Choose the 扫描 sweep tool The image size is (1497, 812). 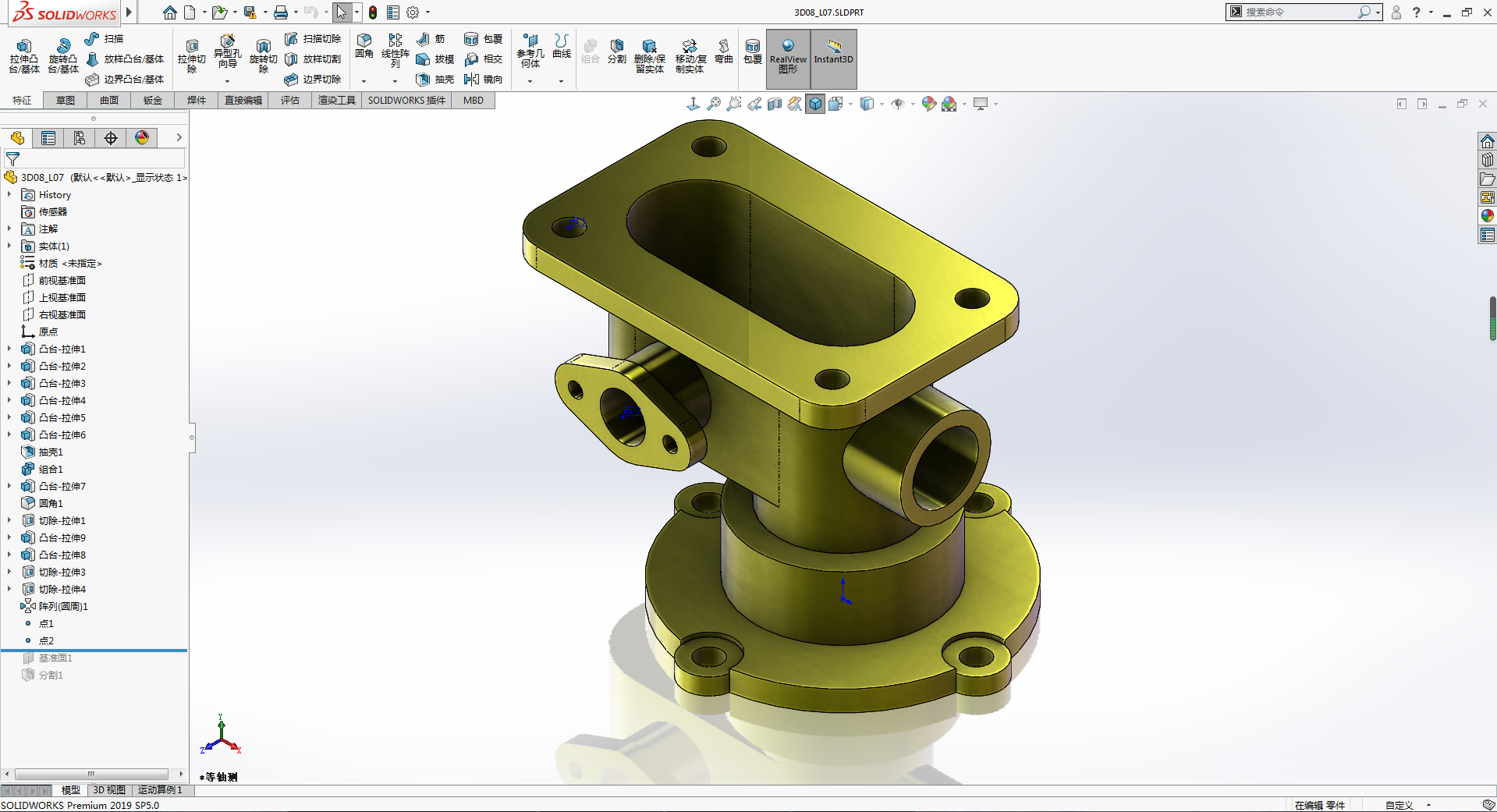pos(104,38)
